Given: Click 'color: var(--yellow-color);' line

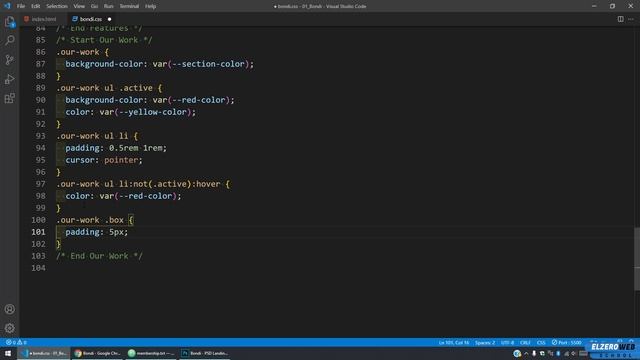Looking at the screenshot, I should (x=131, y=112).
